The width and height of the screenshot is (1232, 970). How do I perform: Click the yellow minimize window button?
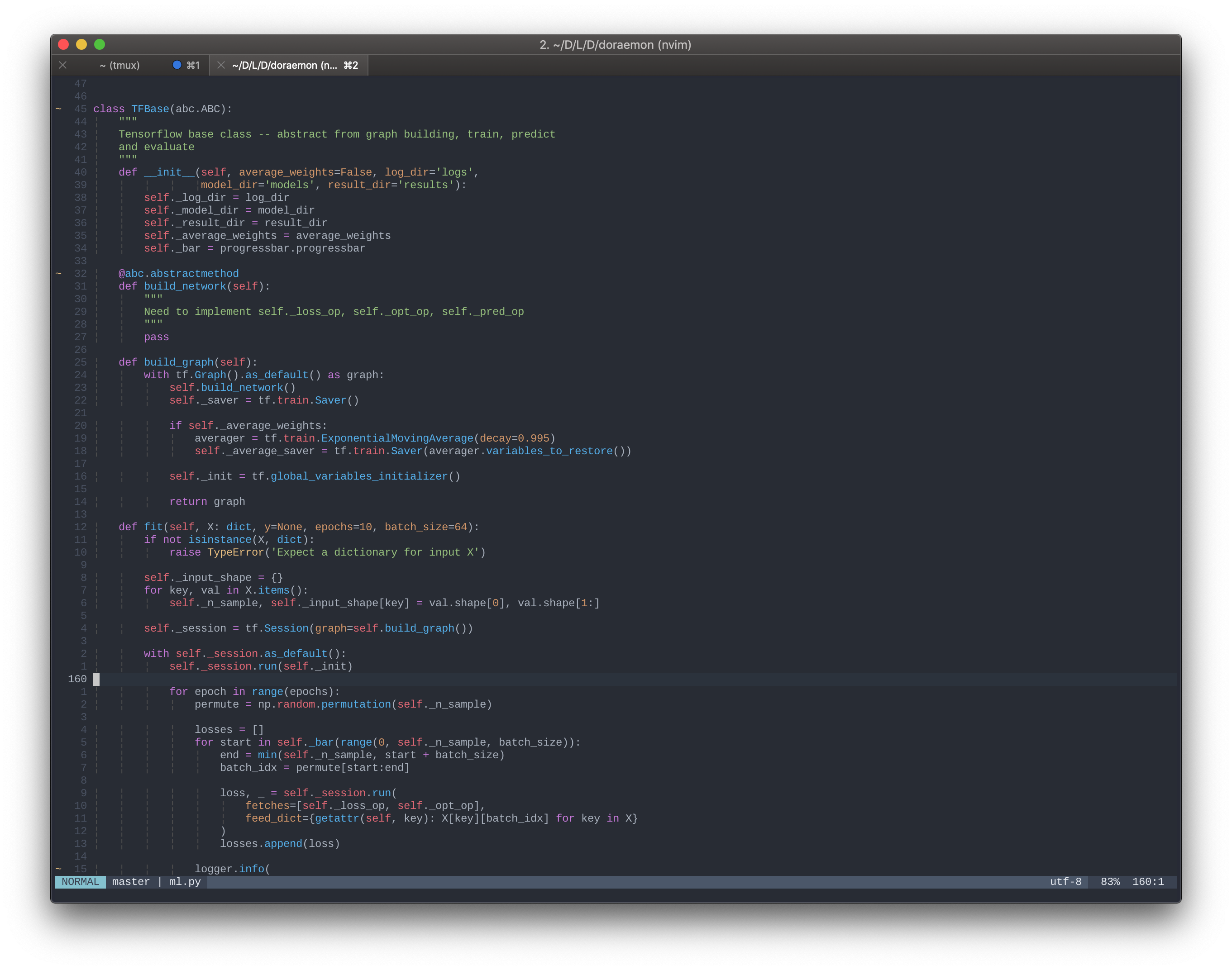point(81,44)
